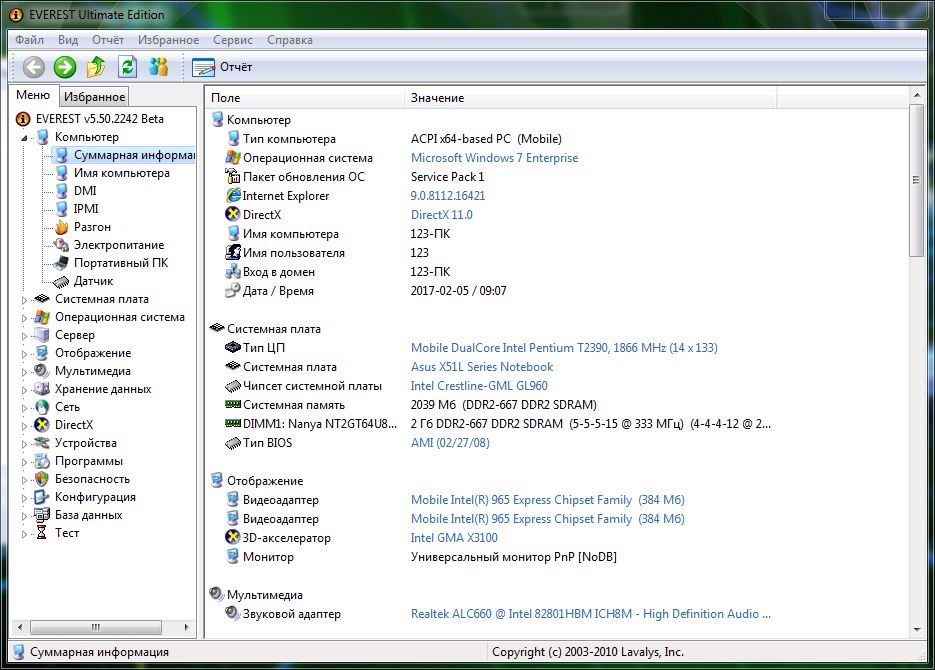Click the Портативный ПК laptop icon
The height and width of the screenshot is (670, 935).
61,263
